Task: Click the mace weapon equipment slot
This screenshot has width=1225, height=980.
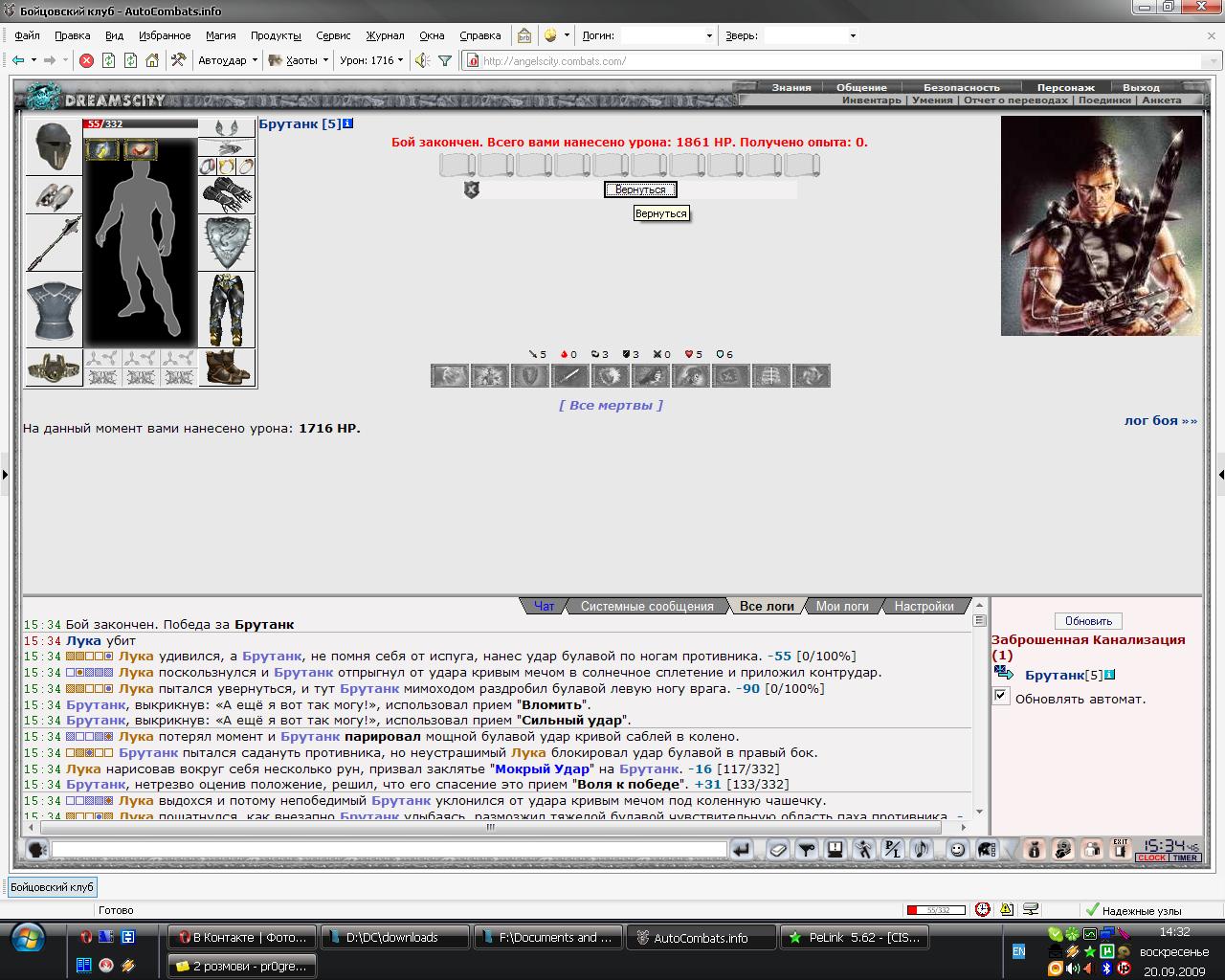Action: point(54,242)
